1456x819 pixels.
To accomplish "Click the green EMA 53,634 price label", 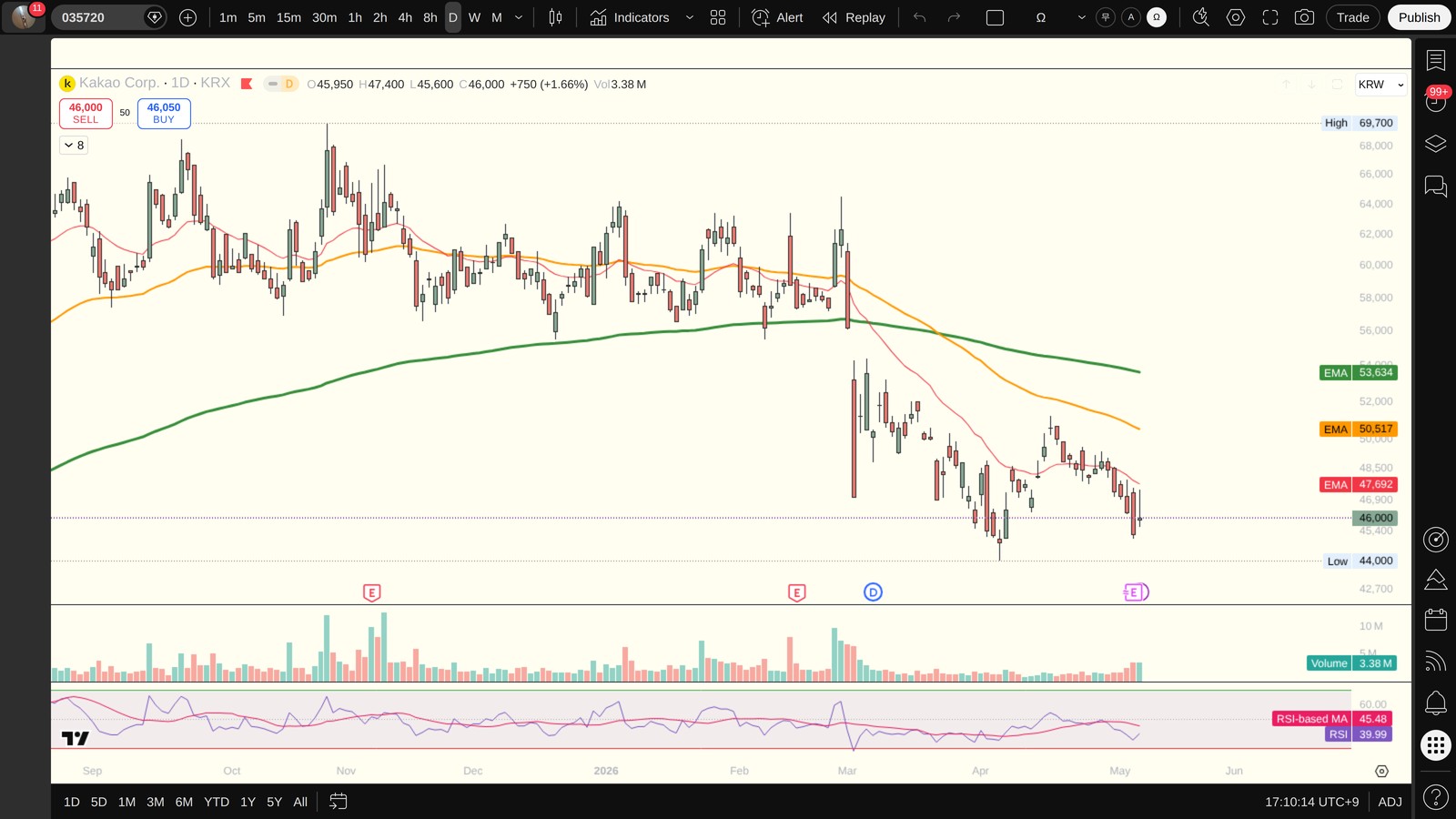I will point(1359,373).
